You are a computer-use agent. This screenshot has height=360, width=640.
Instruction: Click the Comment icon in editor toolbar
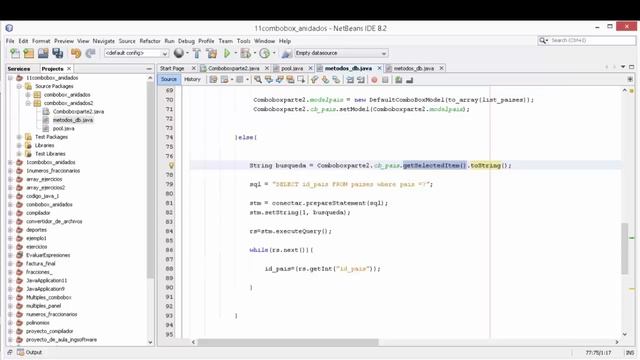399,80
